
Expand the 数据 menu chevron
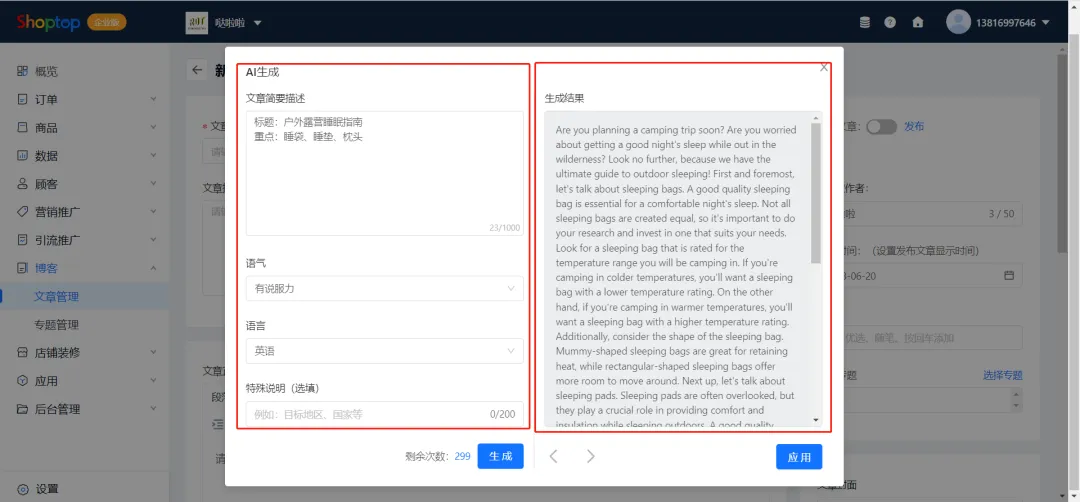[x=153, y=156]
